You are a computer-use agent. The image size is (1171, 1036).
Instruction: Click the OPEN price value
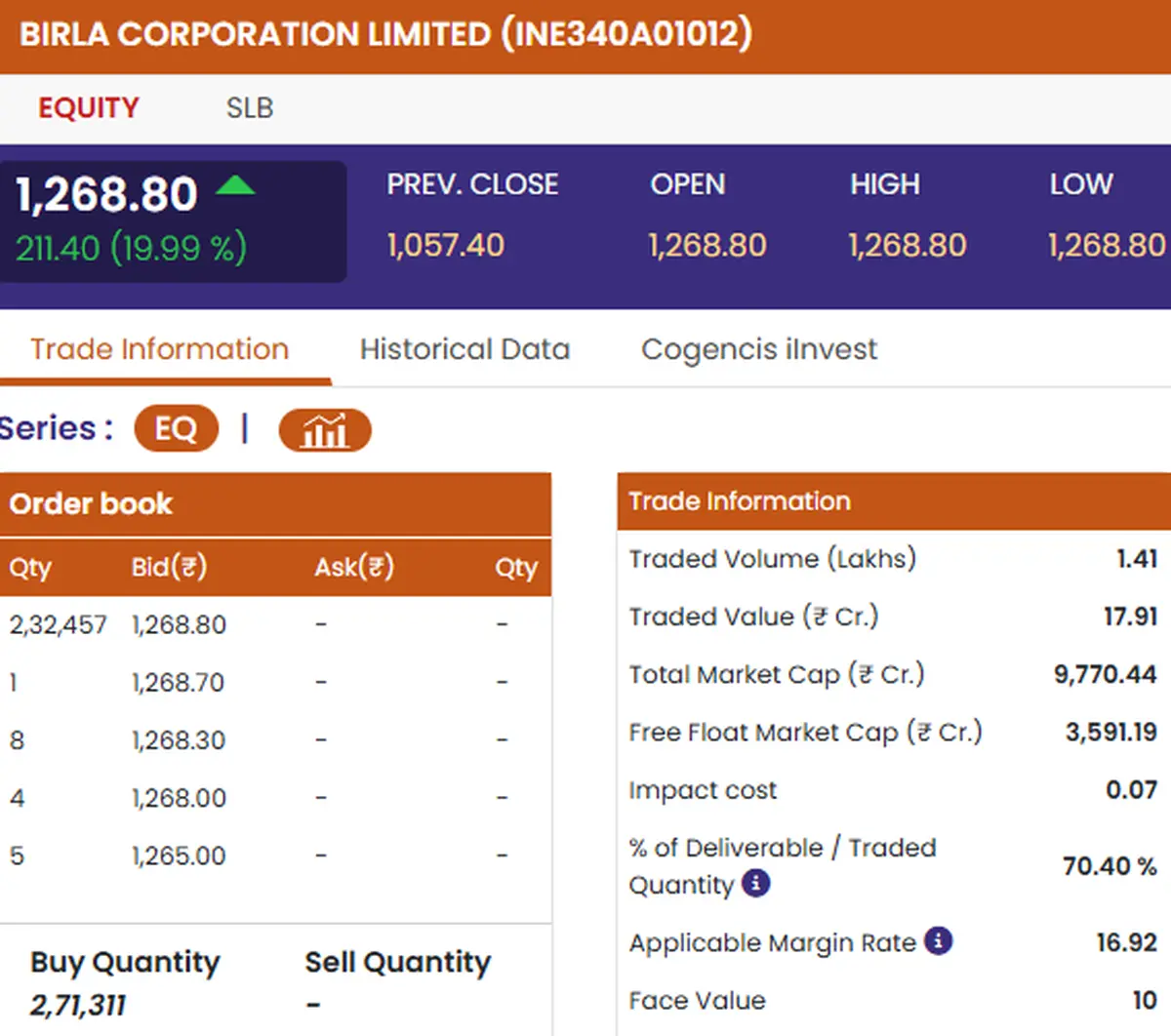(x=707, y=245)
